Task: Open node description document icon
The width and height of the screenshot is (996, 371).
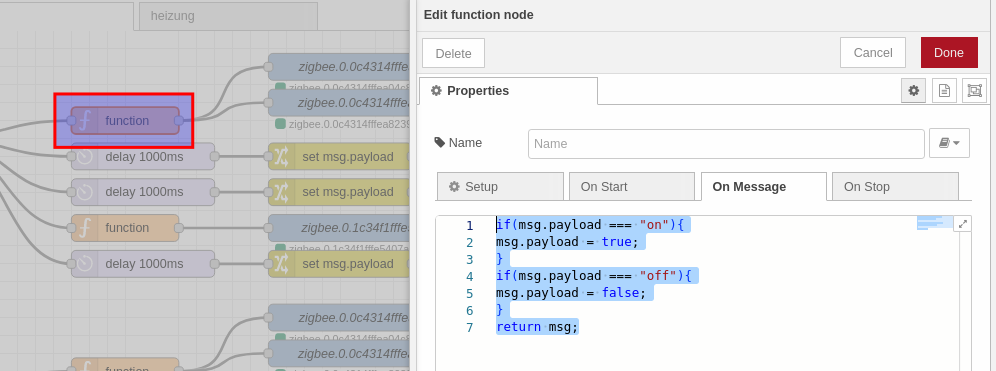Action: click(x=944, y=91)
